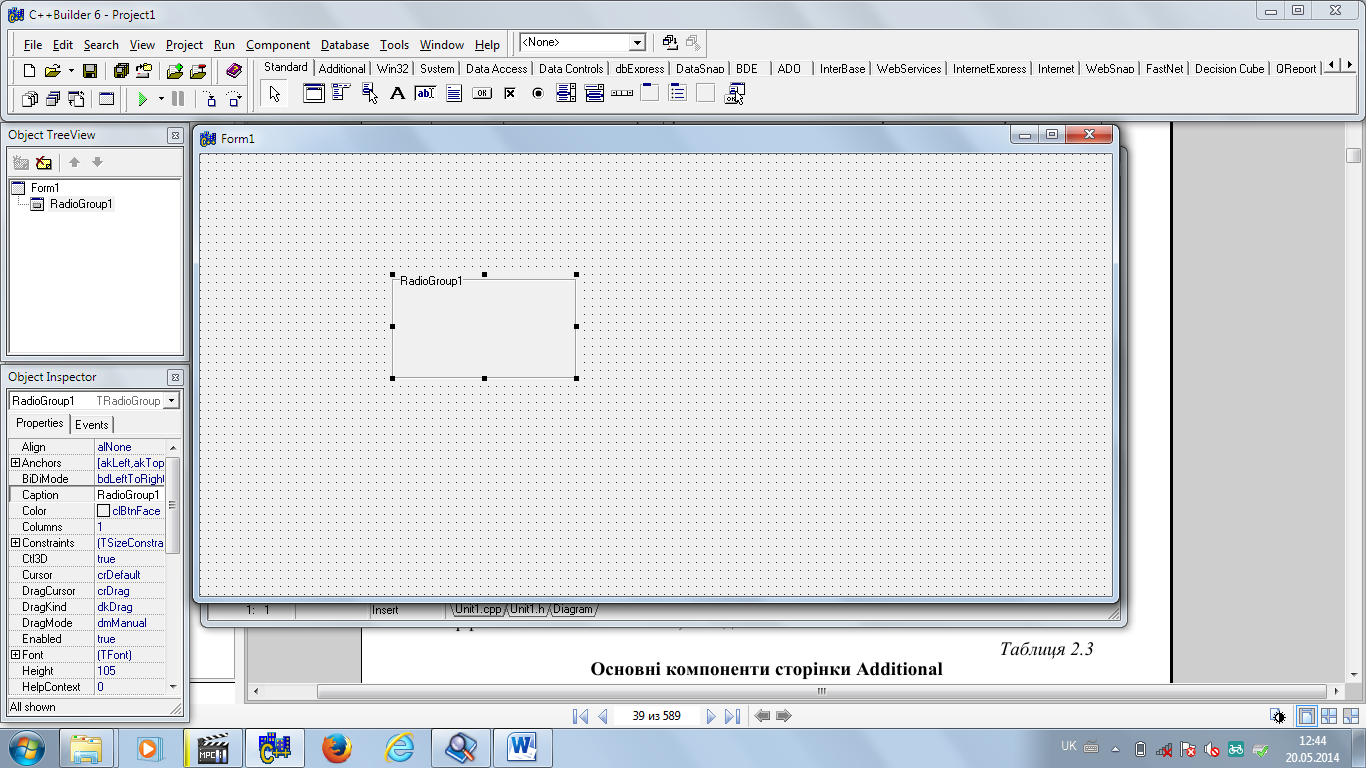The width and height of the screenshot is (1366, 768).
Task: Pick the Memo component icon
Action: tap(453, 94)
